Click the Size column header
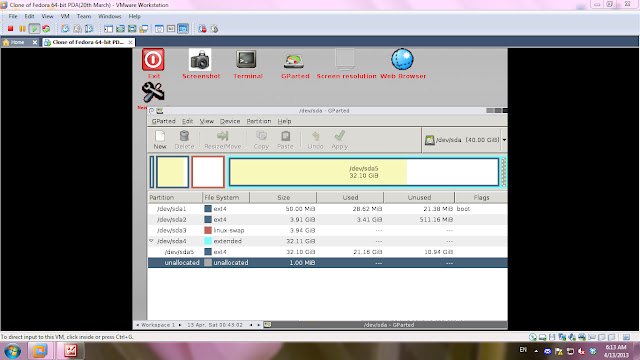The height and width of the screenshot is (360, 640). (x=283, y=198)
